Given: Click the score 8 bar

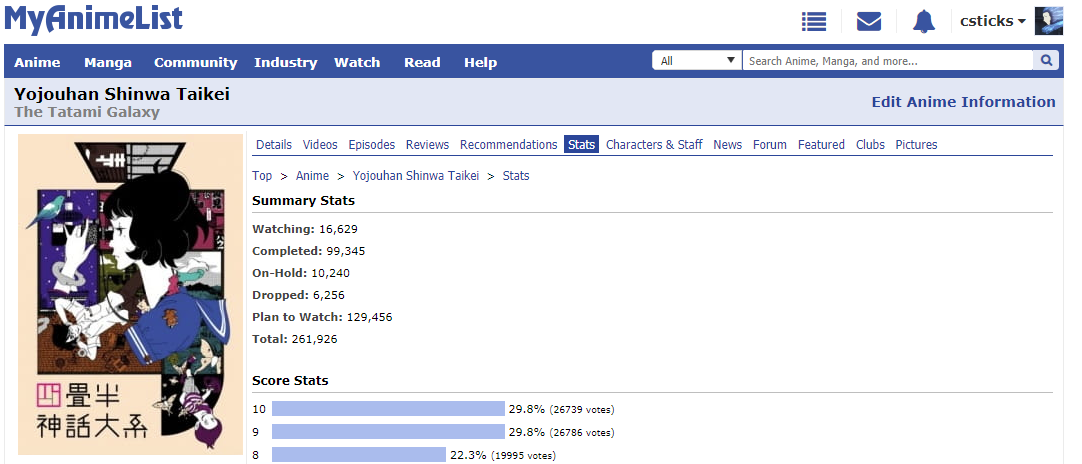Looking at the screenshot, I should click(x=359, y=454).
